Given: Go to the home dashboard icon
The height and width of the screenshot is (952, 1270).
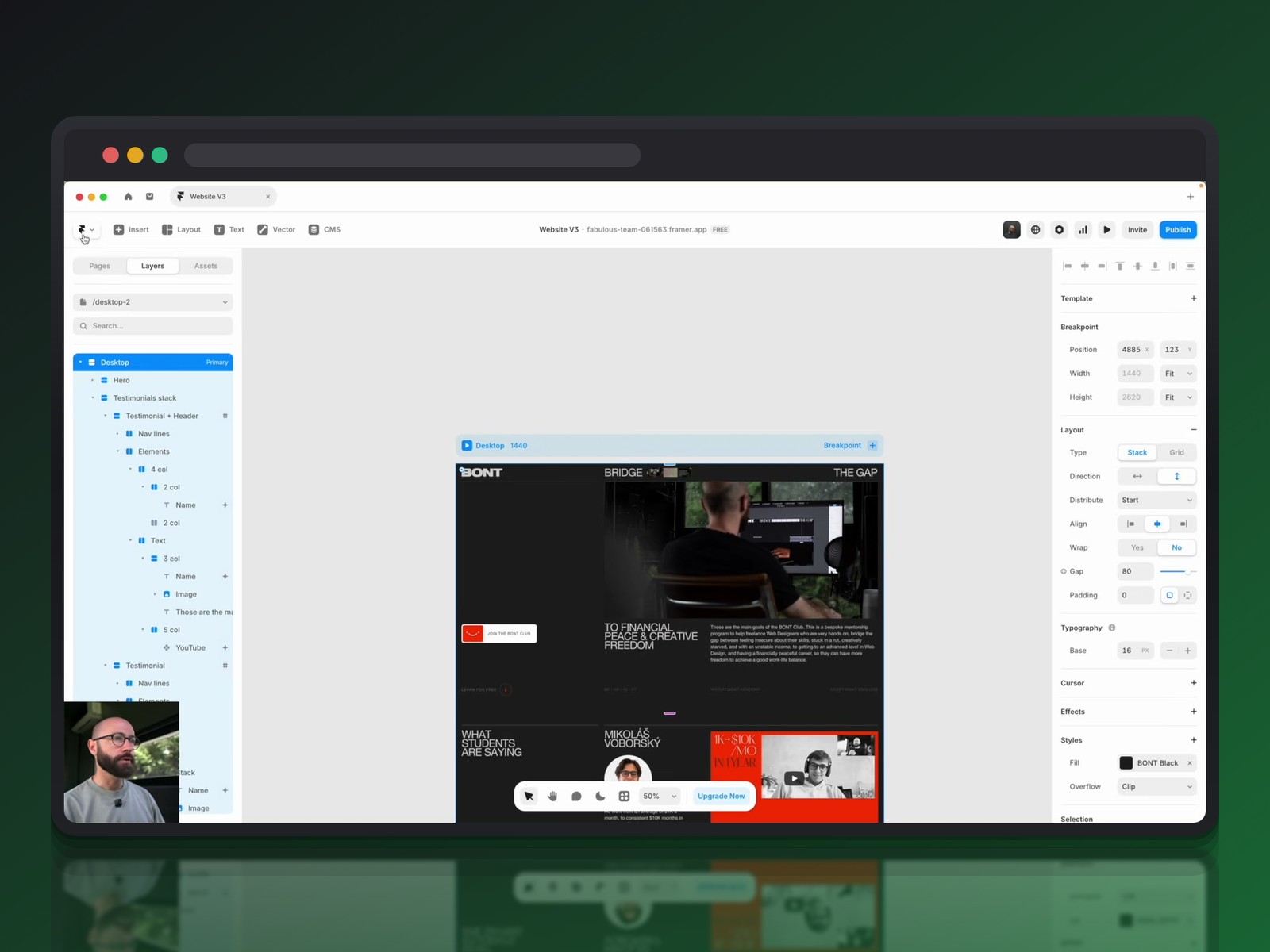Looking at the screenshot, I should click(128, 197).
